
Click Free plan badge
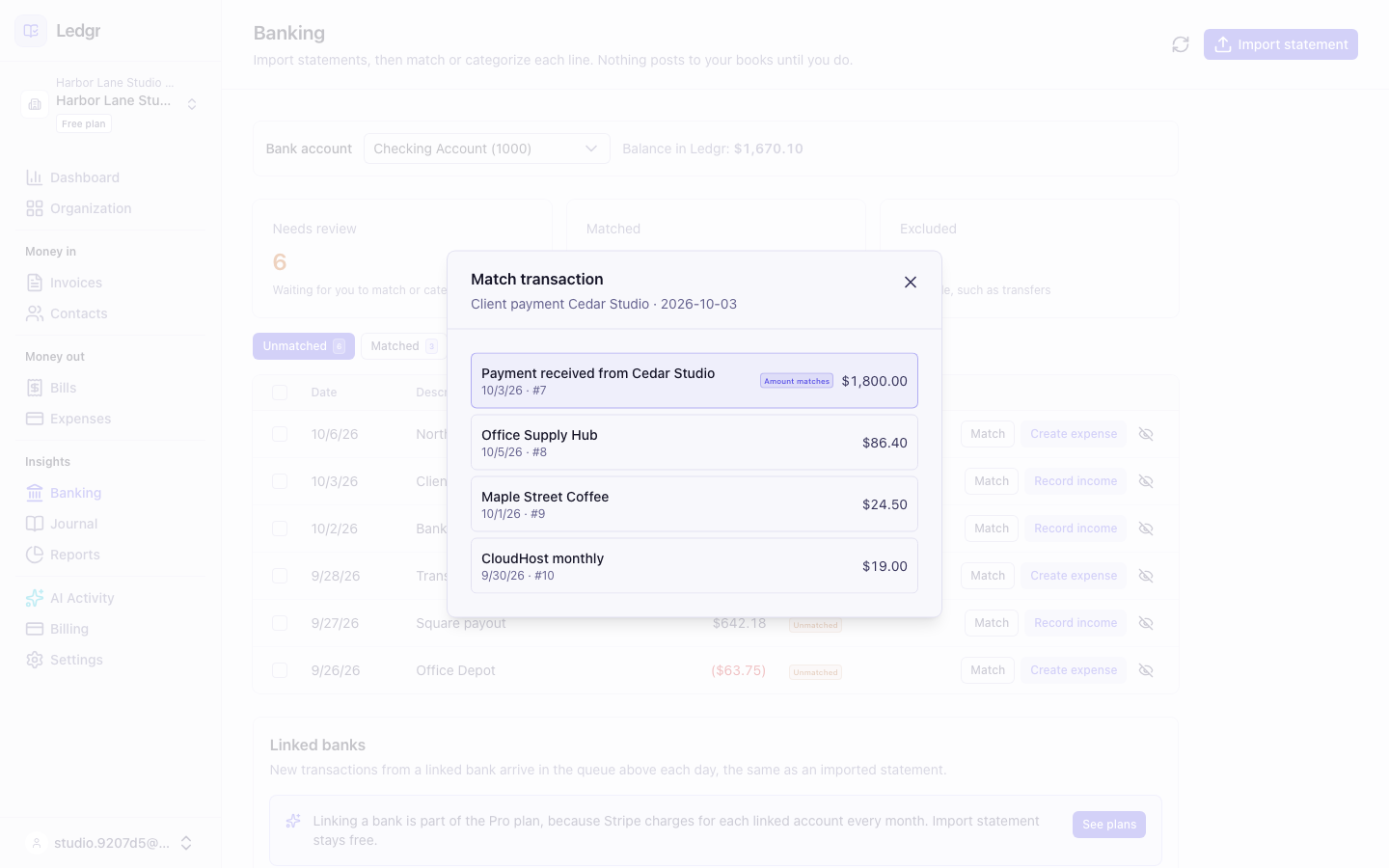[84, 123]
